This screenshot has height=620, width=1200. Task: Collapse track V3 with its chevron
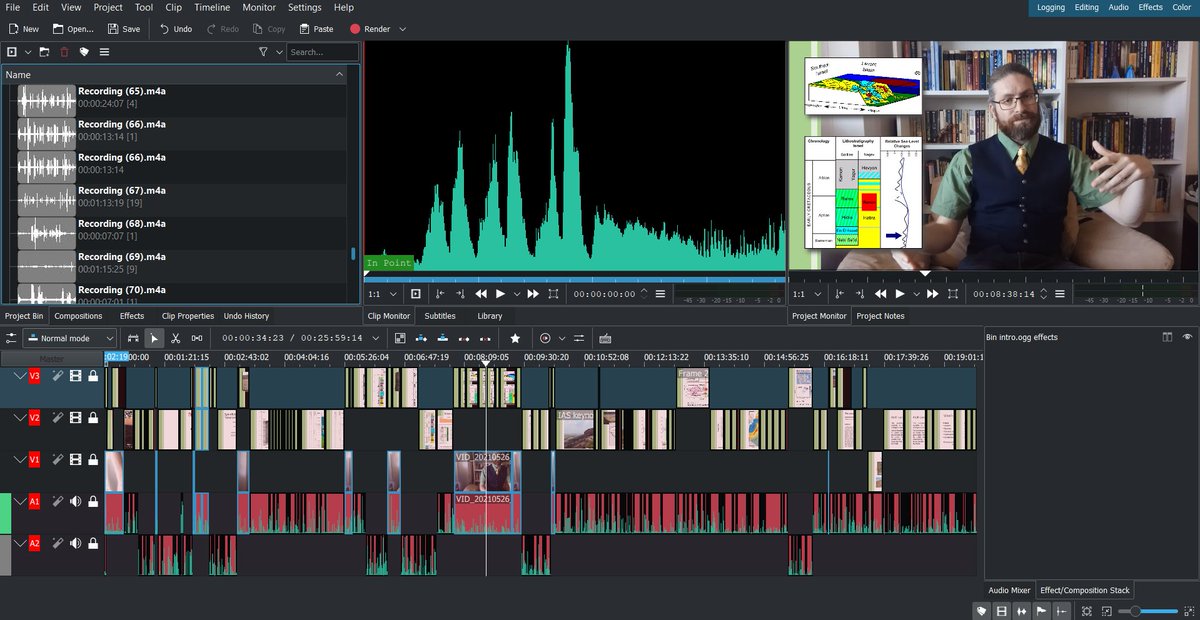coord(20,376)
